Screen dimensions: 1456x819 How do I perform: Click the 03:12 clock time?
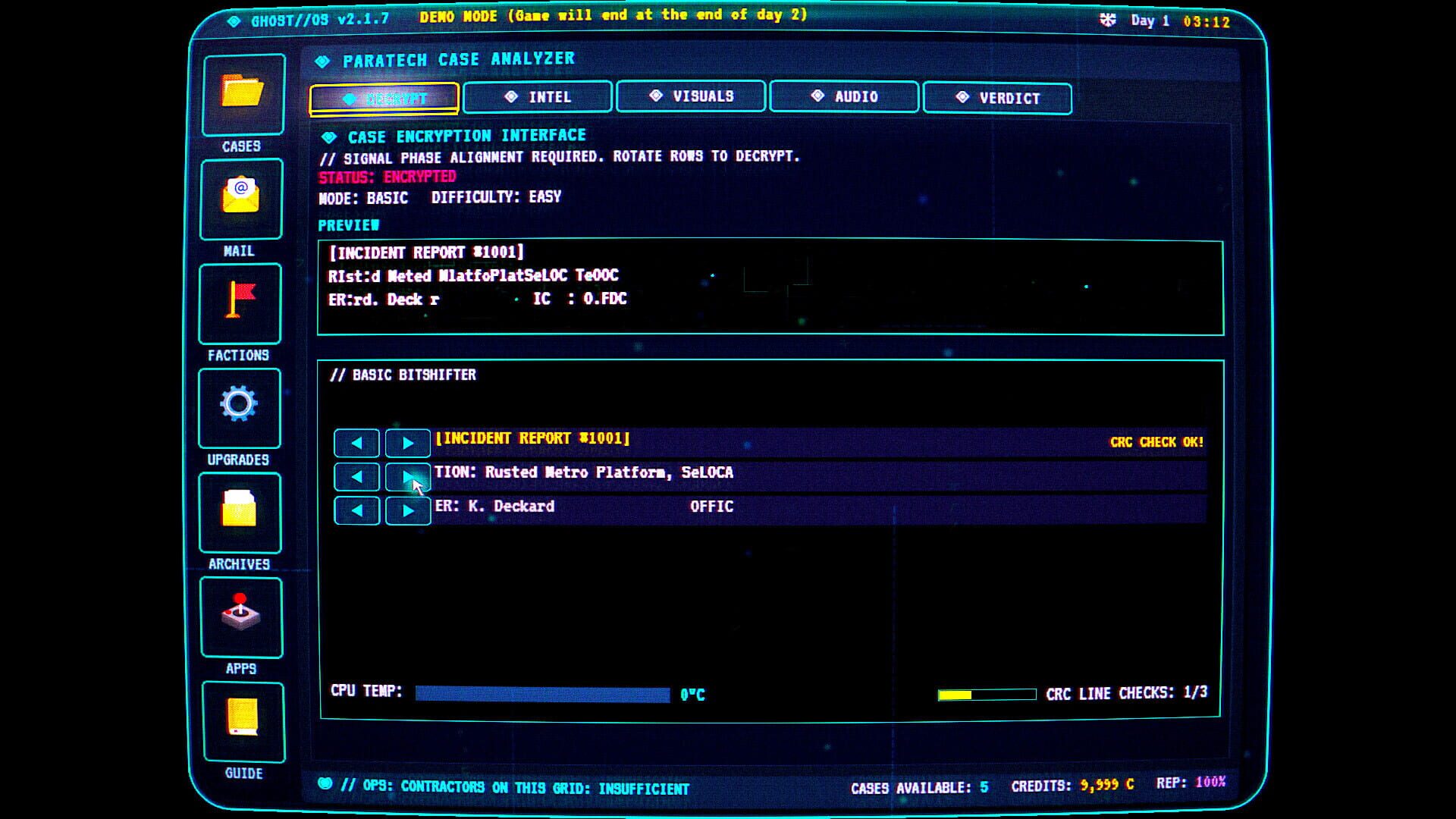pos(1207,22)
